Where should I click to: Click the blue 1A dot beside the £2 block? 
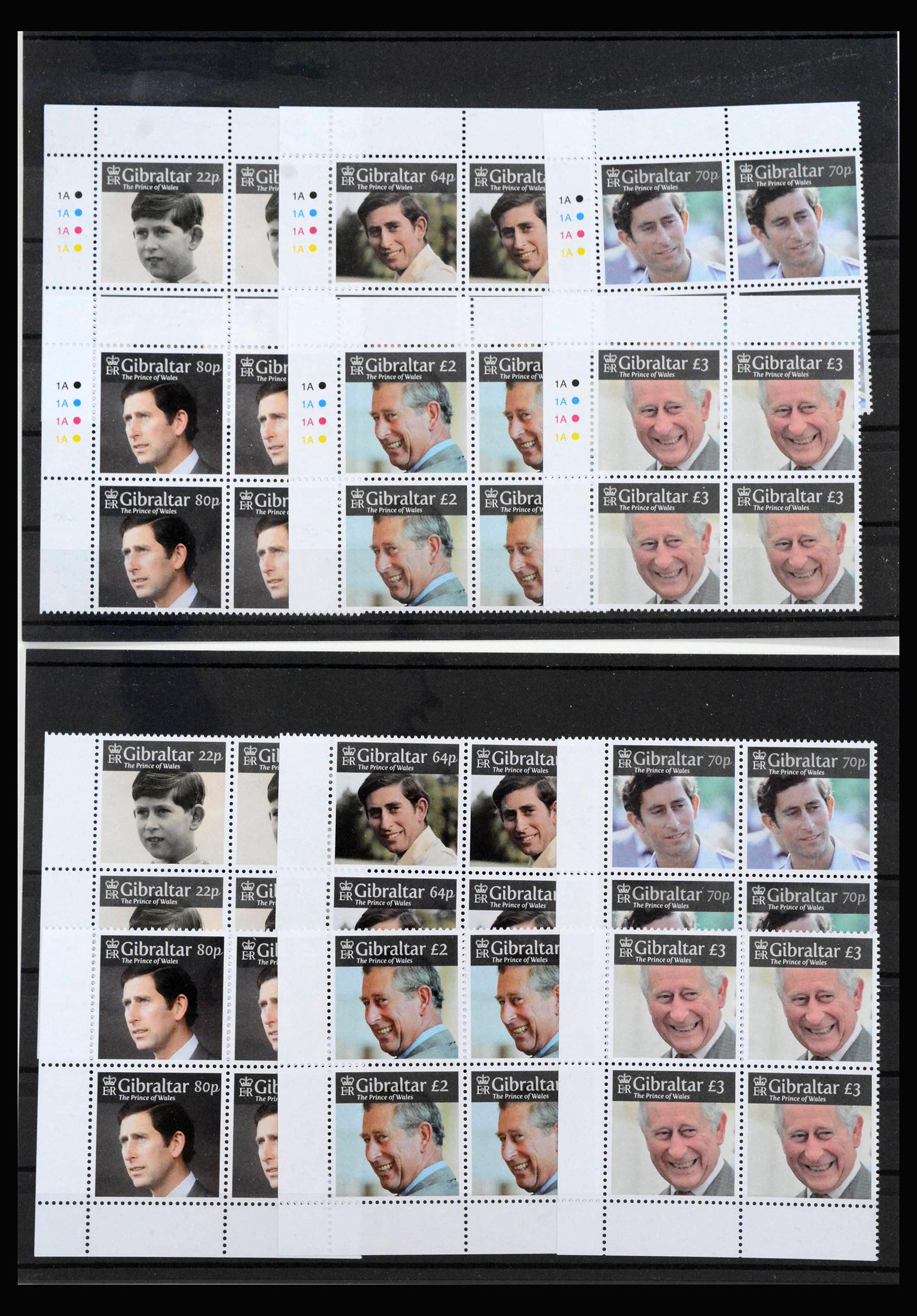[323, 404]
